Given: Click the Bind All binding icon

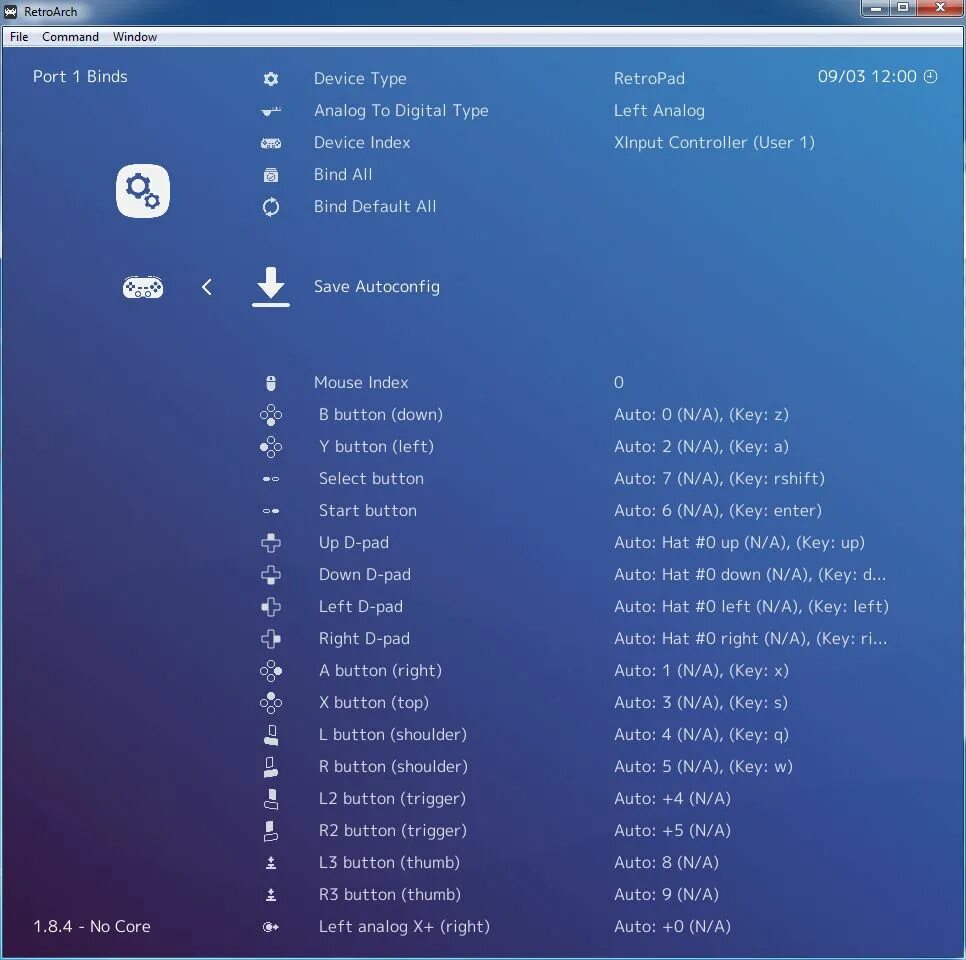Looking at the screenshot, I should click(271, 175).
